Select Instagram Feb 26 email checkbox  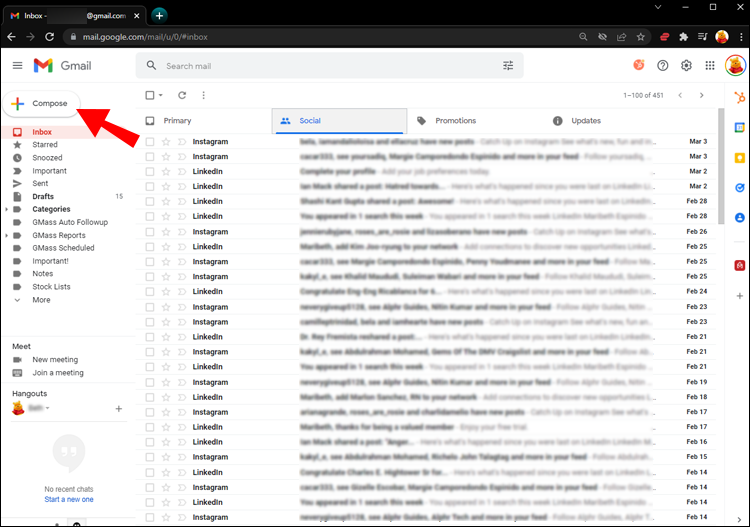point(150,231)
